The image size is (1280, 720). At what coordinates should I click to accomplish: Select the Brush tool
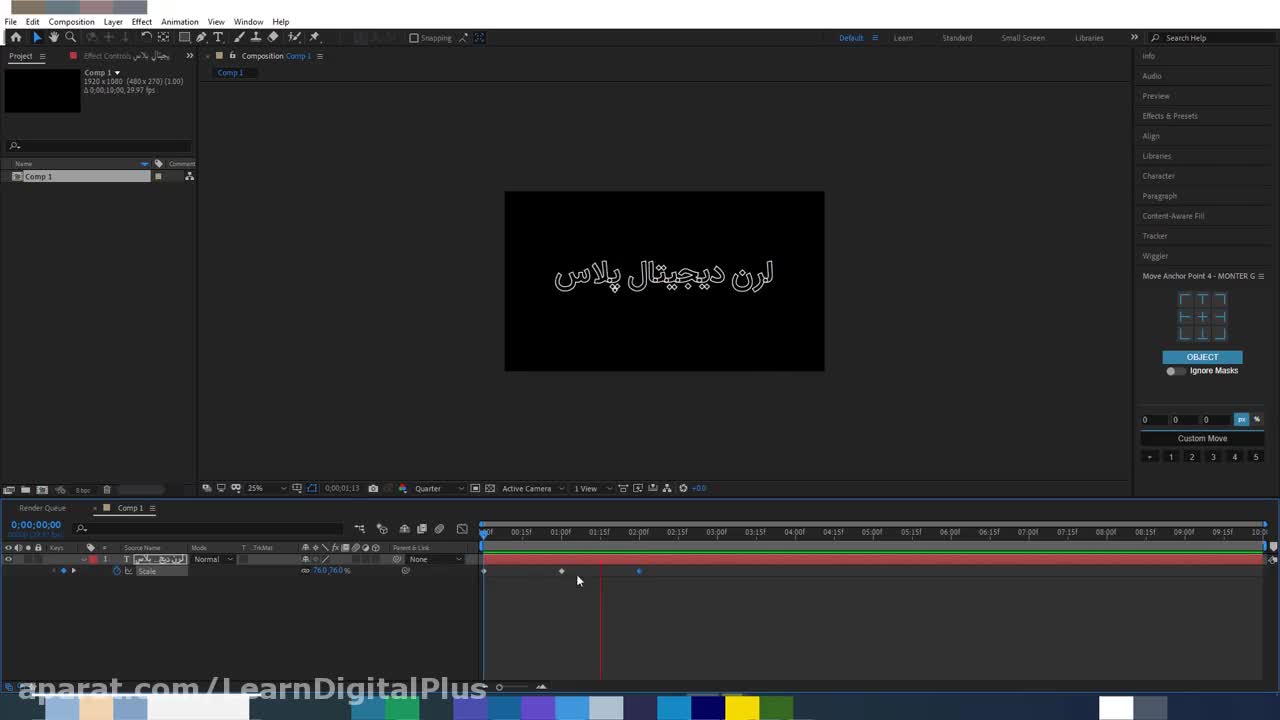pos(239,37)
